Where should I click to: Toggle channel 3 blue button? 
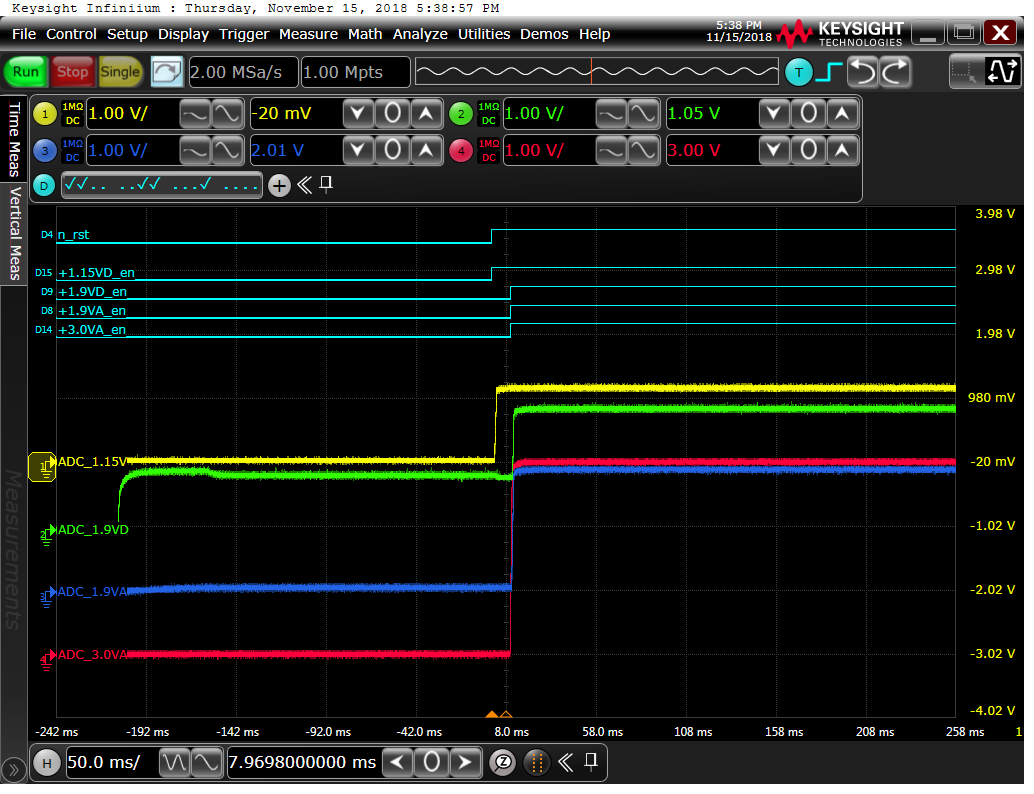(45, 151)
